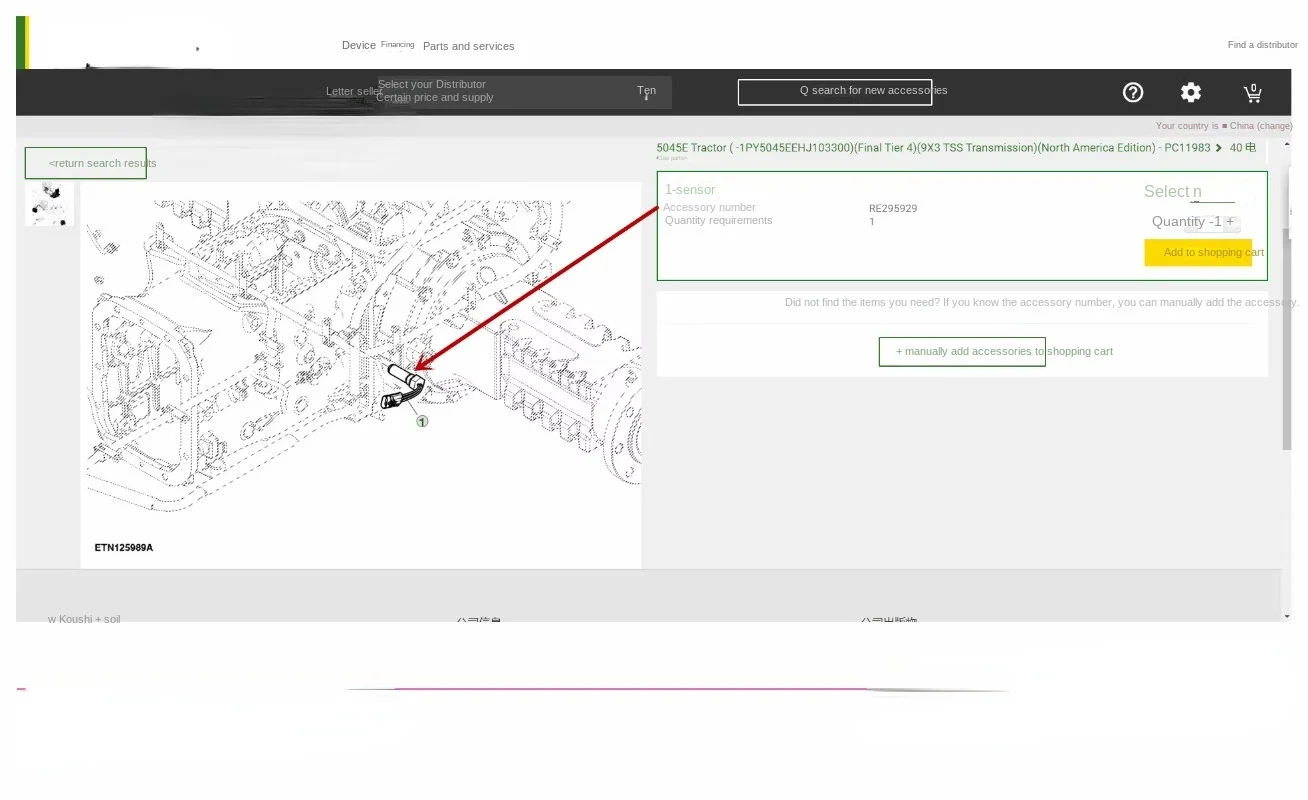Screen dimensions: 1308x800
Task: Click the Find a distributor link
Action: click(x=1263, y=45)
